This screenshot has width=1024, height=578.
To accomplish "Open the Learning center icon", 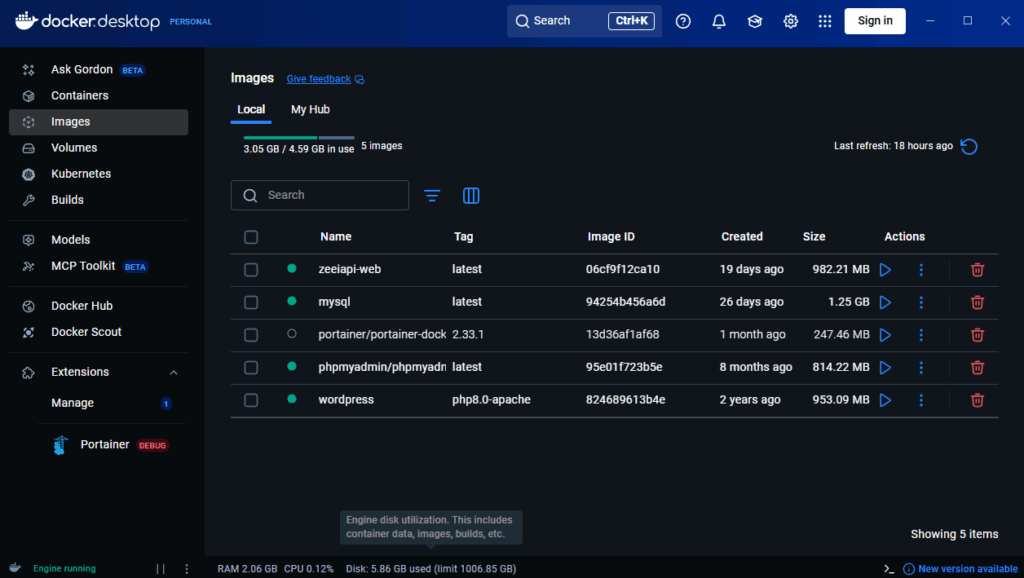I will click(x=755, y=21).
